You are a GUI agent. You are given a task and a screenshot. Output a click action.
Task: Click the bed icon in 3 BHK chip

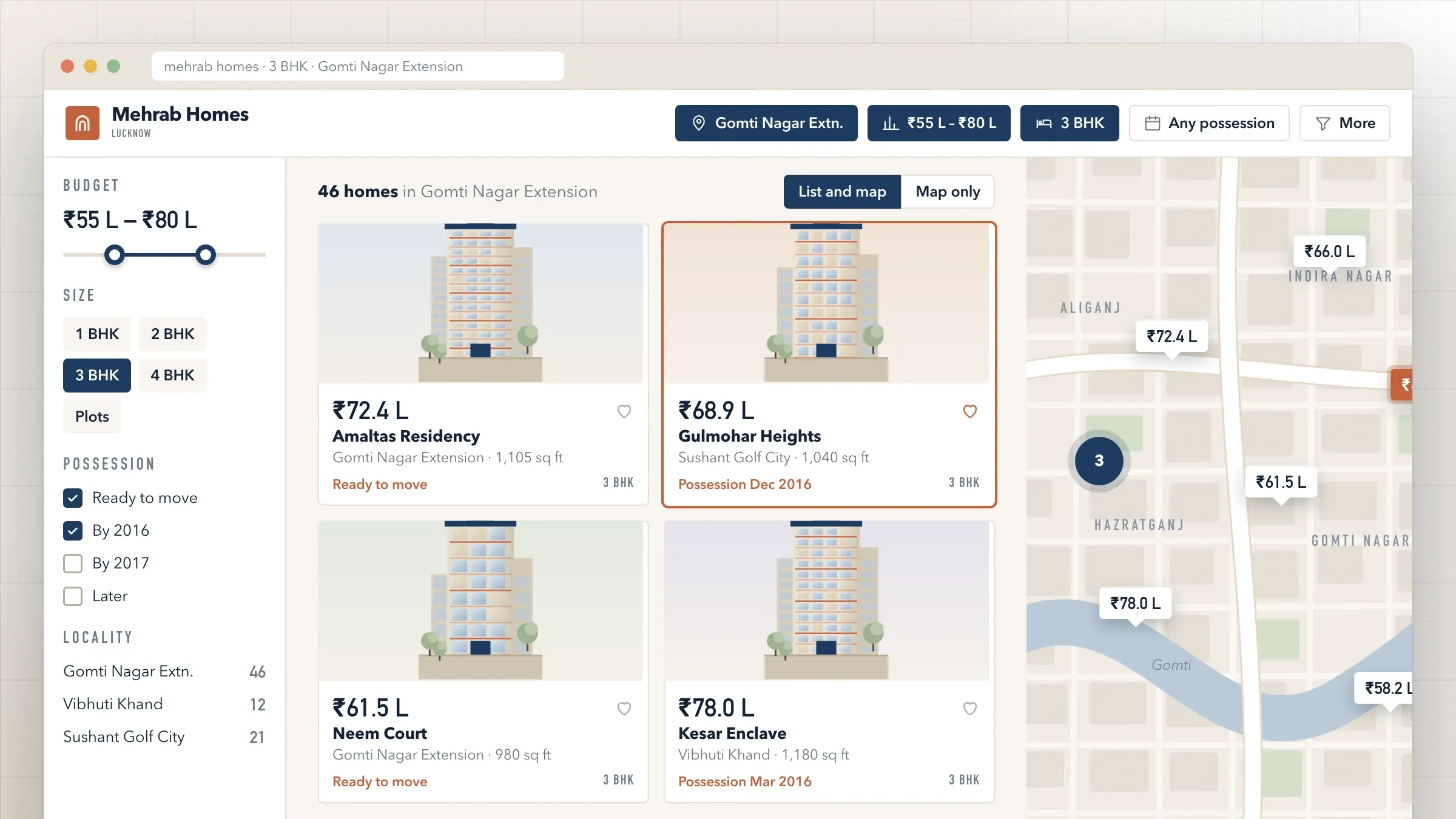point(1043,123)
